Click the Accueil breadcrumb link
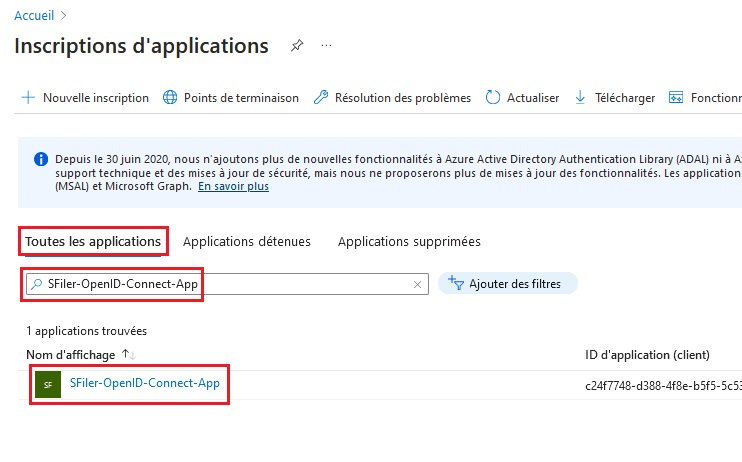Image resolution: width=742 pixels, height=462 pixels. coord(34,16)
